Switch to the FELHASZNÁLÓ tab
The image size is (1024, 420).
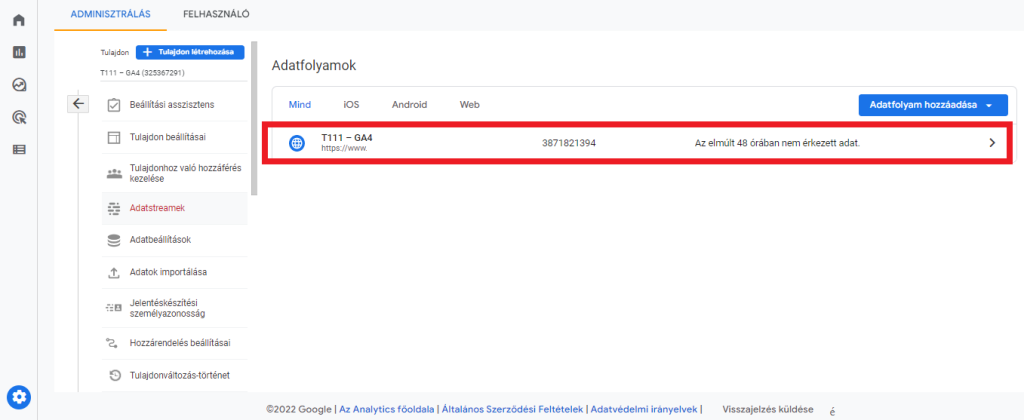point(216,14)
